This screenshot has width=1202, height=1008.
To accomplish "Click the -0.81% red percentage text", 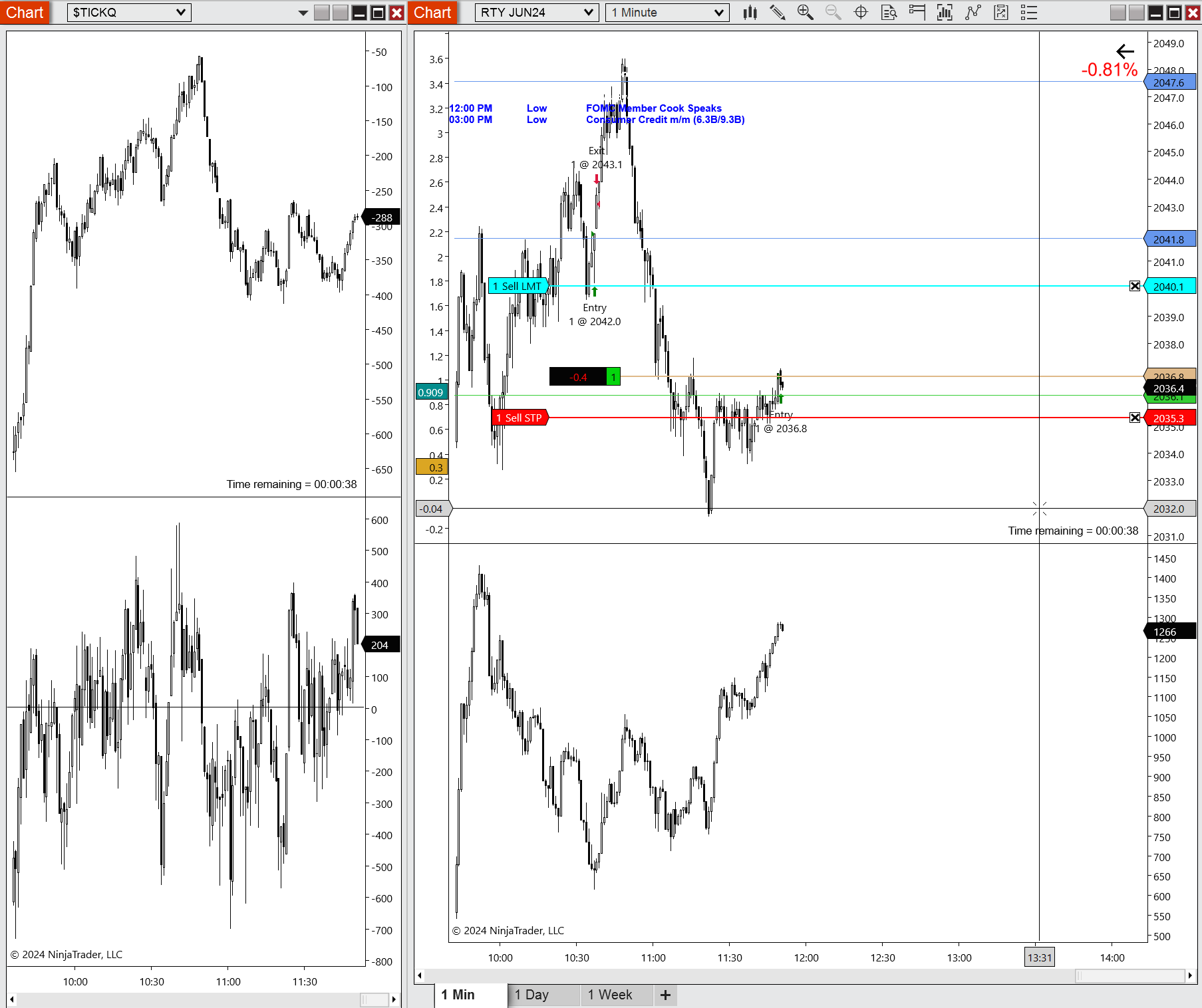I will pos(1110,69).
